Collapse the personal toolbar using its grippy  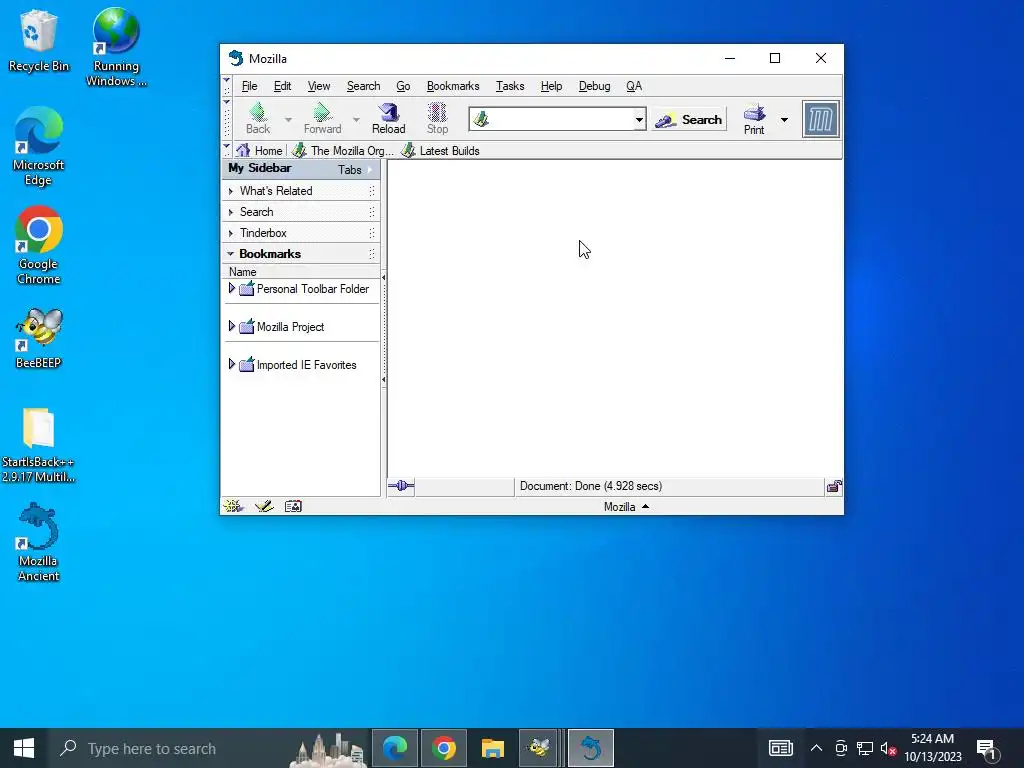(227, 150)
